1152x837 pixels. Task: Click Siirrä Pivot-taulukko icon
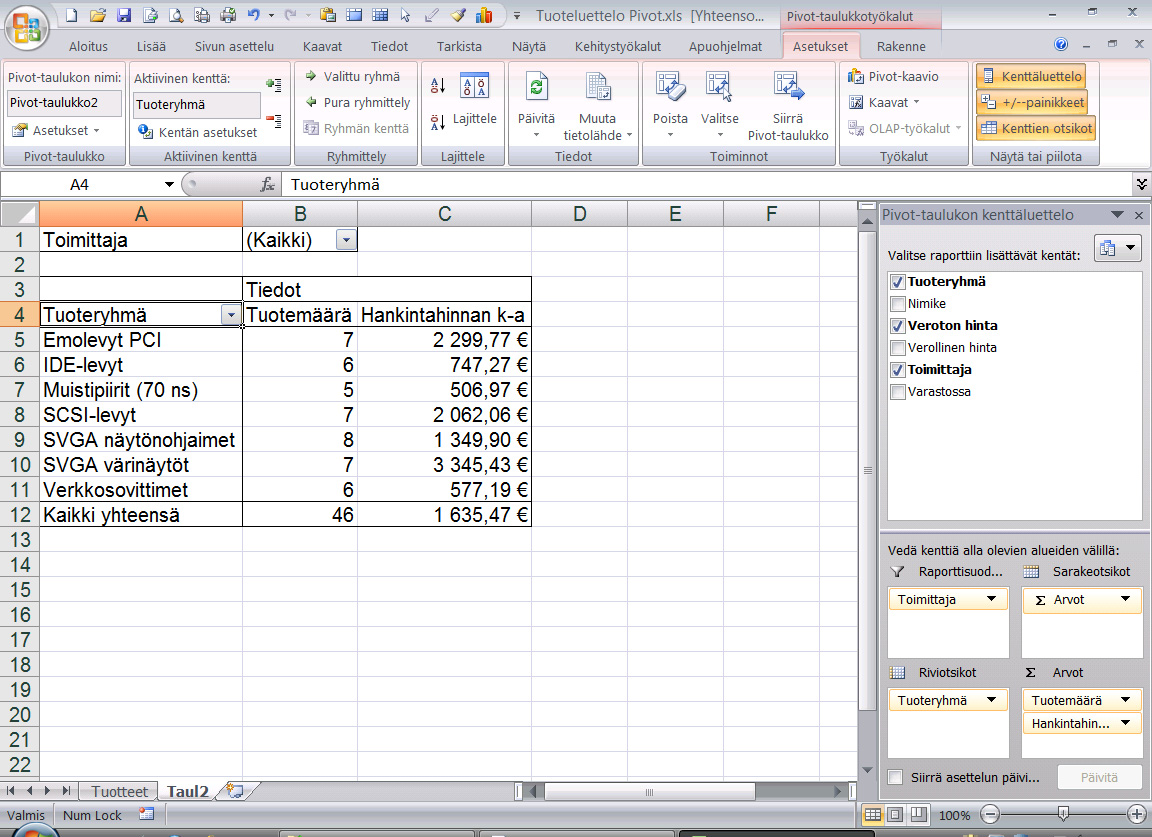click(788, 87)
